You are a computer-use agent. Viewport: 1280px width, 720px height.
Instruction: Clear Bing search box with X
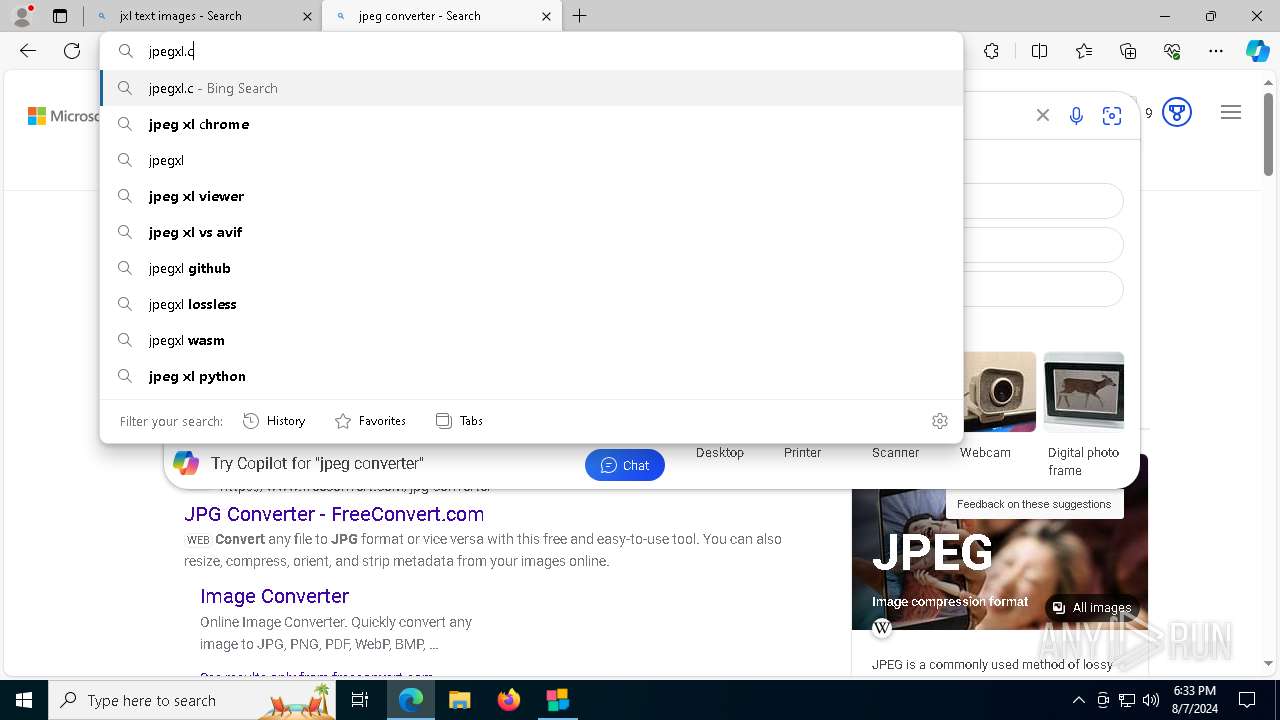tap(1043, 115)
